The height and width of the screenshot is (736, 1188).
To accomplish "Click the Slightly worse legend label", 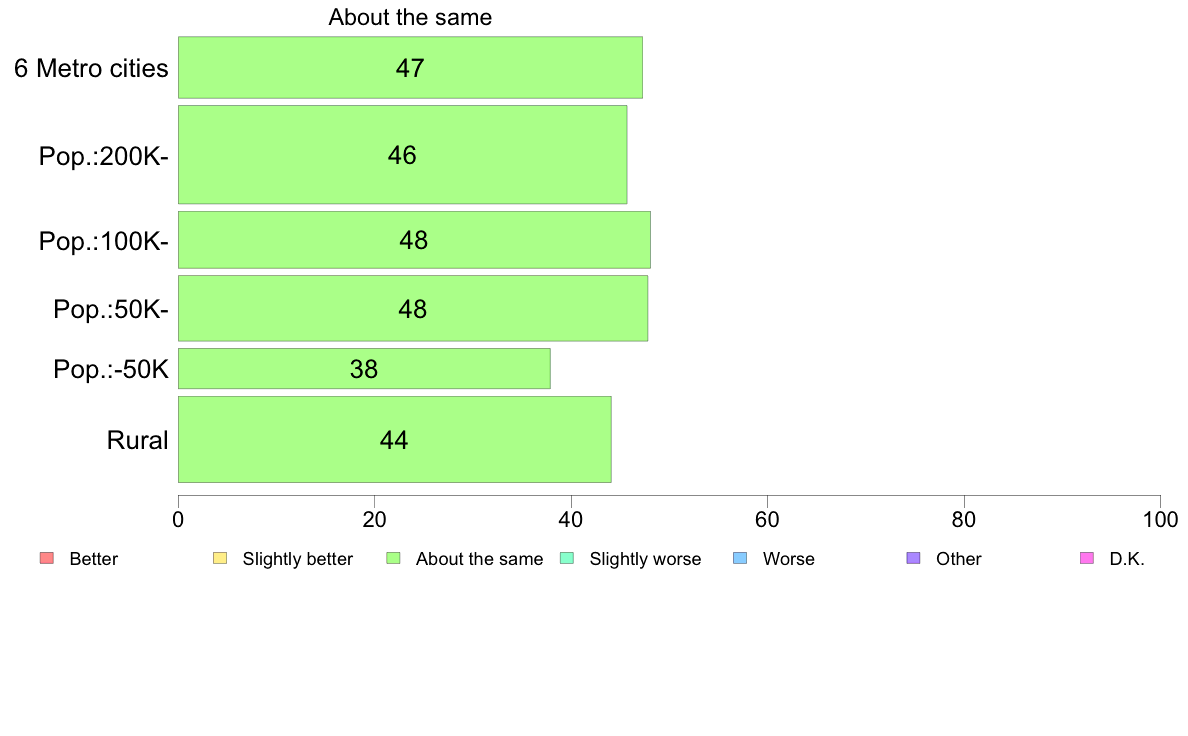I will point(646,559).
